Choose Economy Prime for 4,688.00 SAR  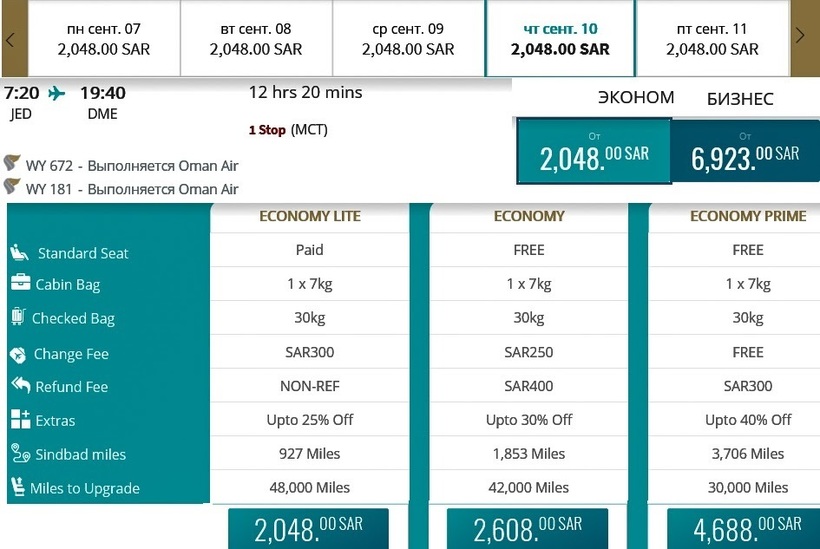click(x=747, y=529)
